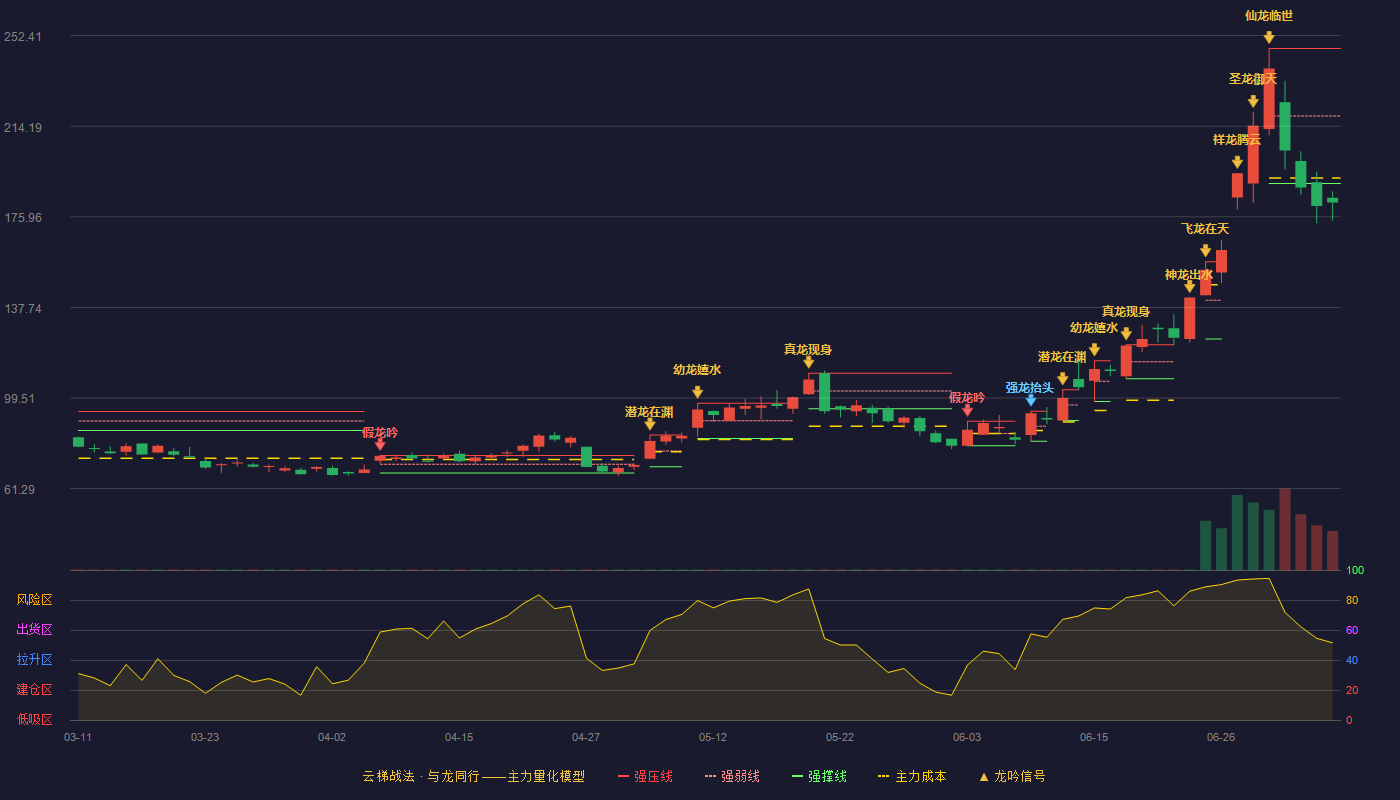This screenshot has height=800, width=1400.
Task: Click the yellow dashed 主力成本 legend swatch
Action: tap(883, 776)
